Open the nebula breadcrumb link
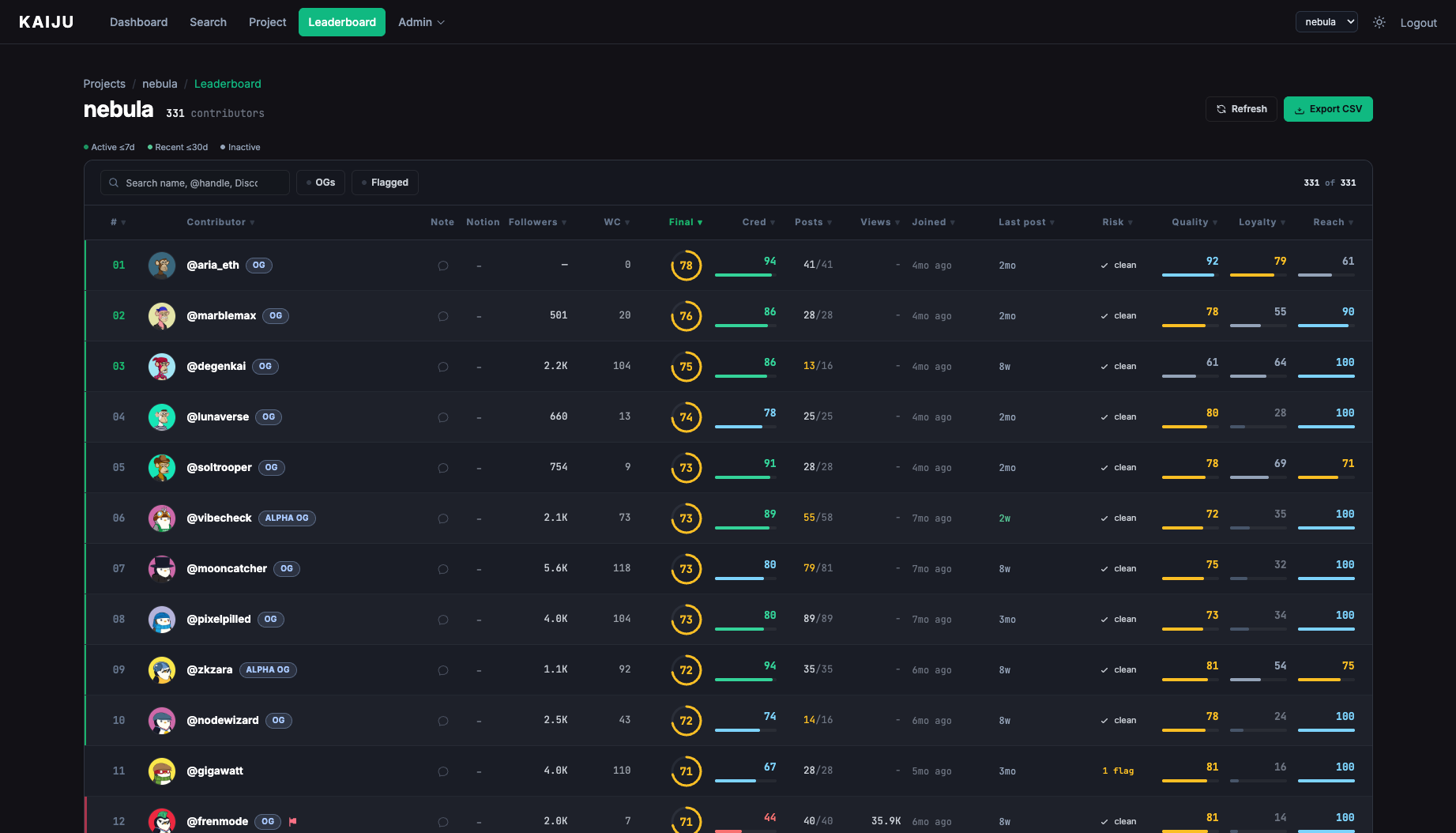This screenshot has width=1456, height=833. 160,84
